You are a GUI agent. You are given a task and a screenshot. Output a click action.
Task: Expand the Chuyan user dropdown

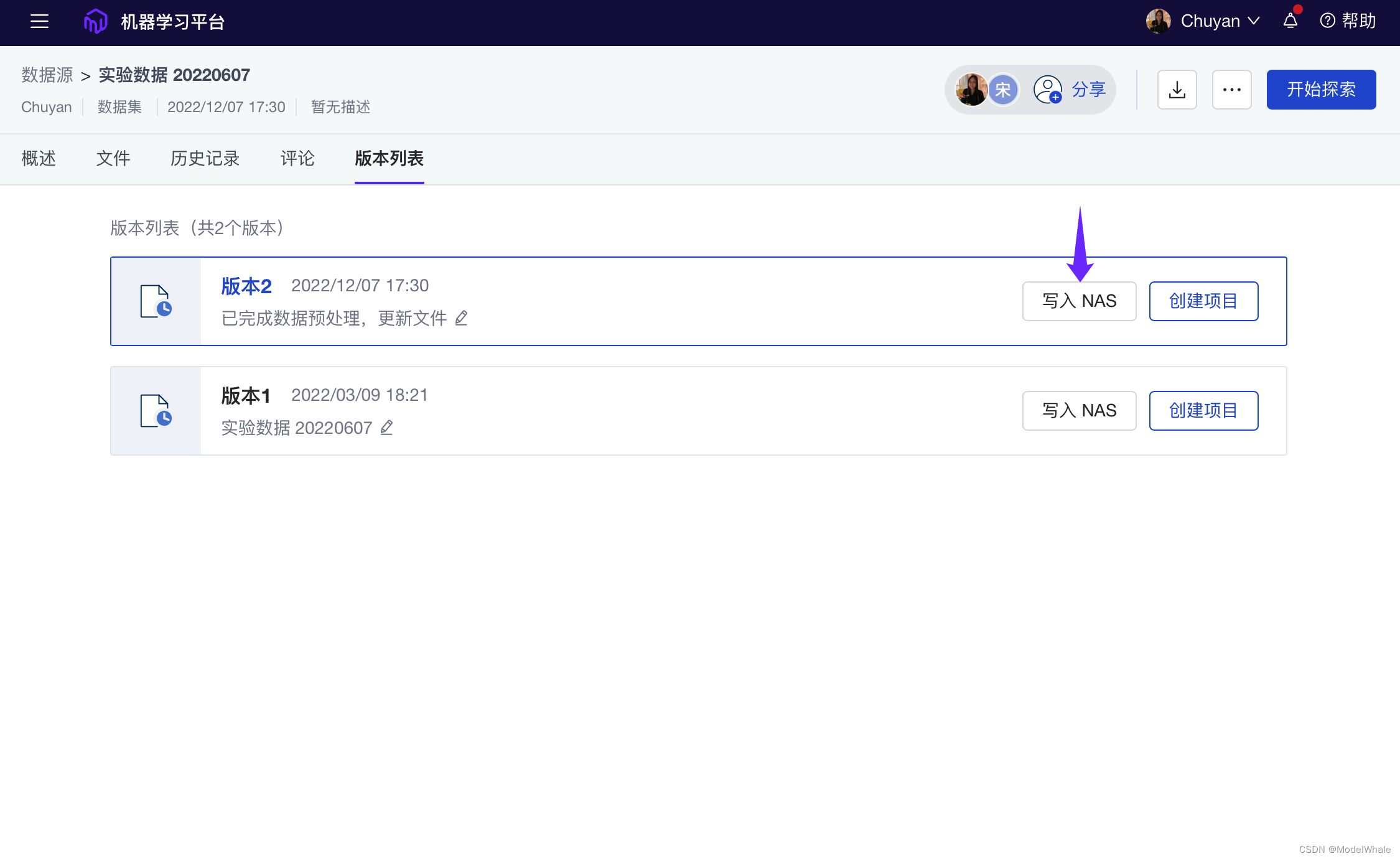1220,21
